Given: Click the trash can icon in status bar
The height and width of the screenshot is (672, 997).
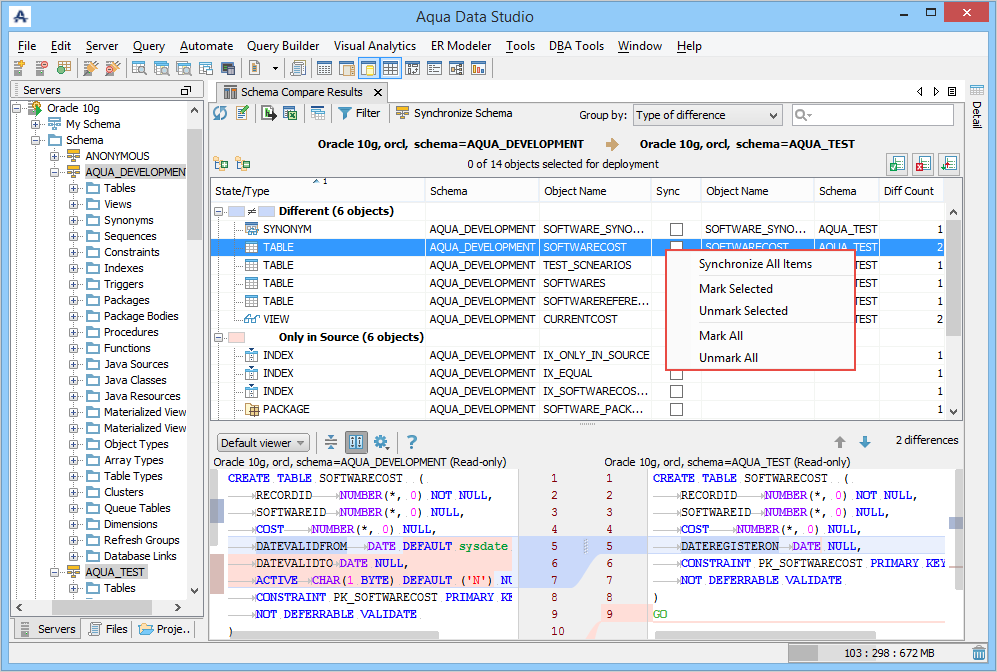Looking at the screenshot, I should (x=978, y=653).
